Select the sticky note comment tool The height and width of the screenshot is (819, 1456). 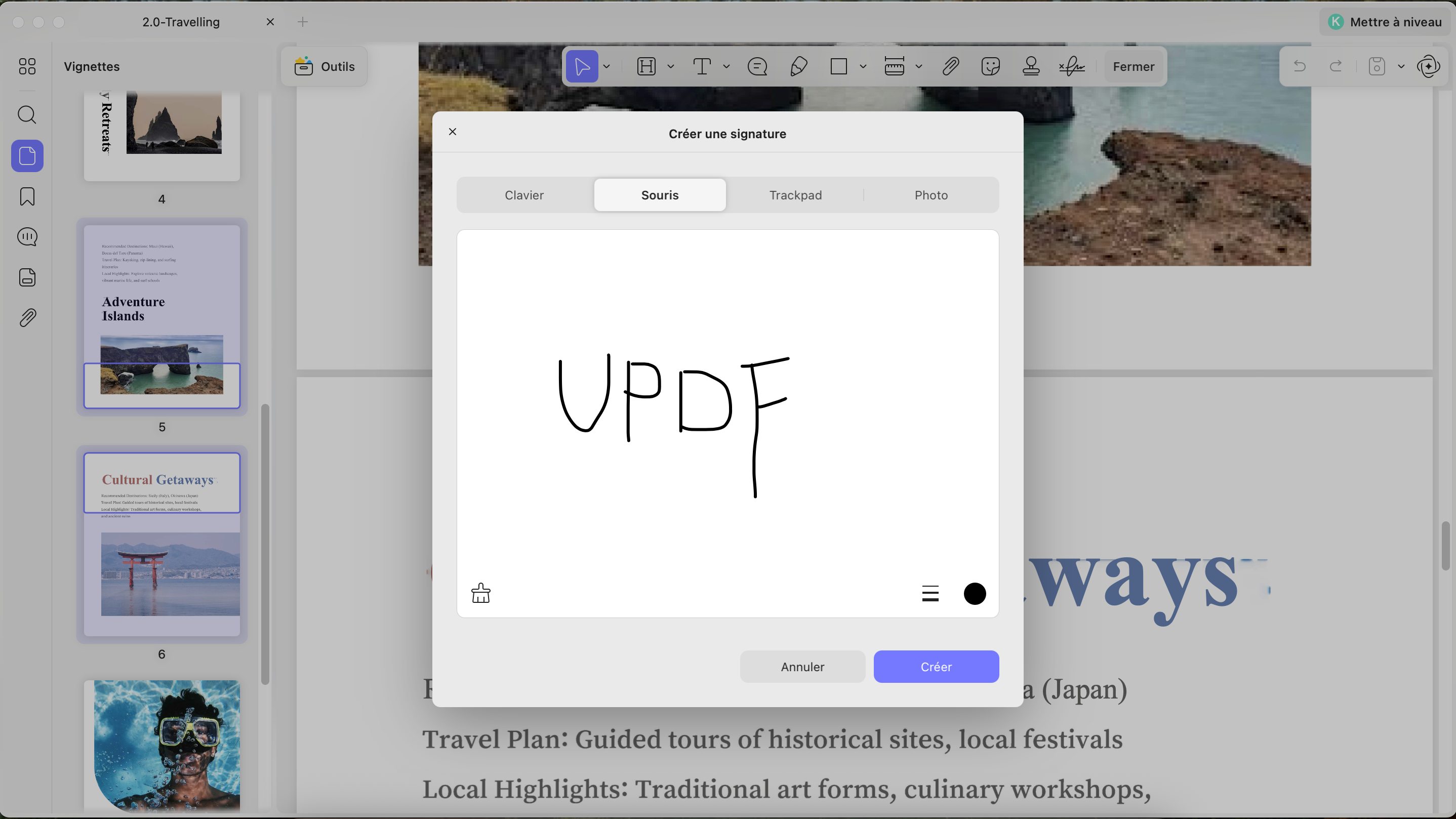pyautogui.click(x=757, y=66)
